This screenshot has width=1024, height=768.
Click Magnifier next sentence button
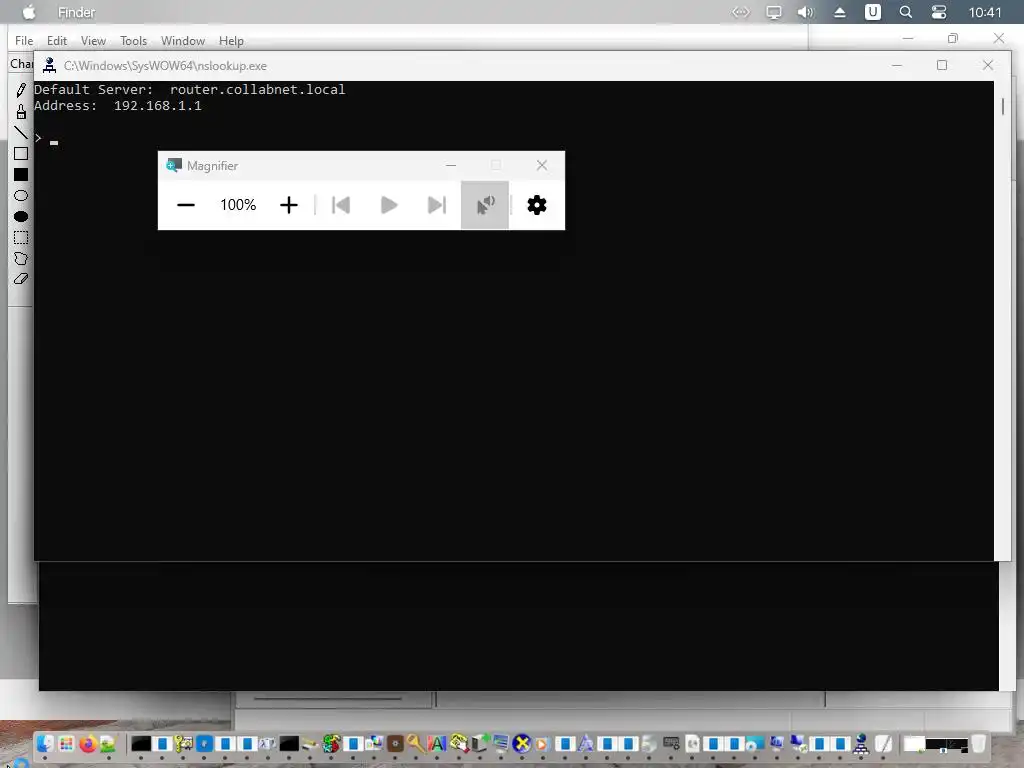click(x=436, y=205)
